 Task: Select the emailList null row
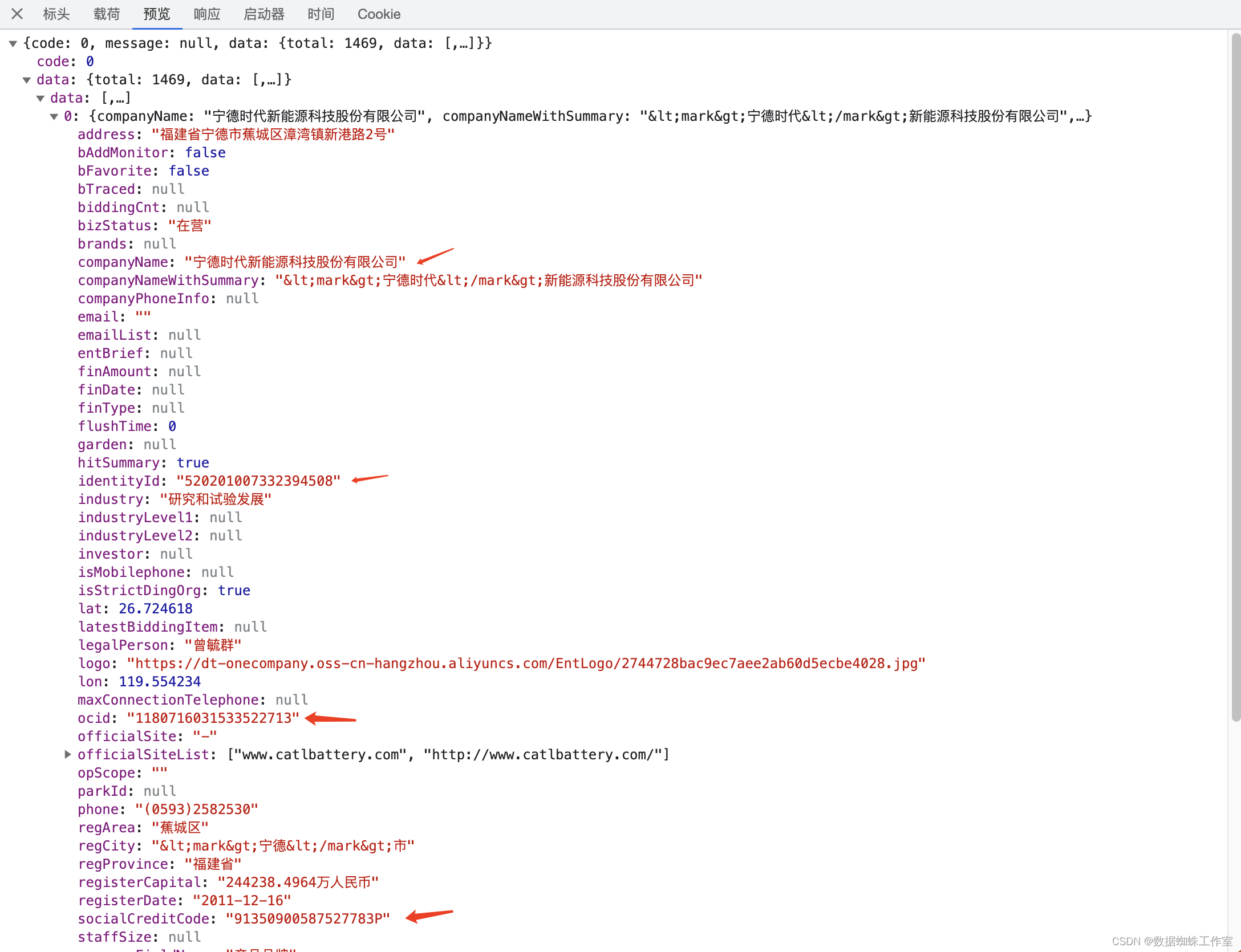coord(139,335)
